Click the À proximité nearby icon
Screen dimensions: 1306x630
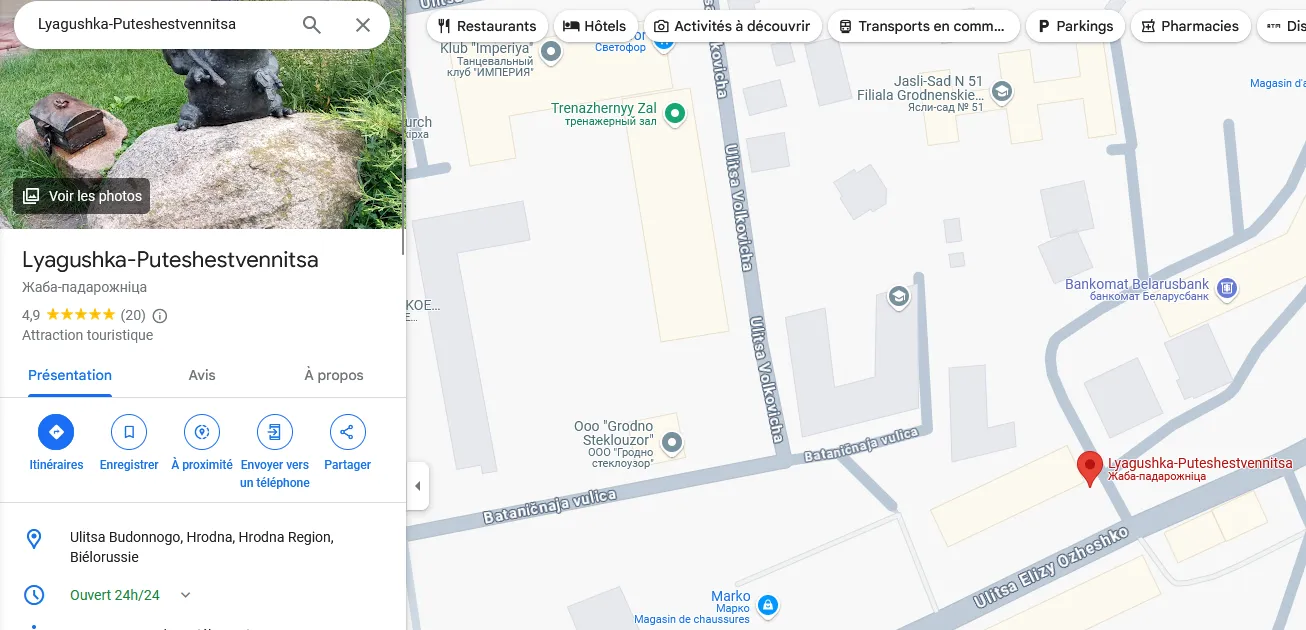click(x=202, y=432)
